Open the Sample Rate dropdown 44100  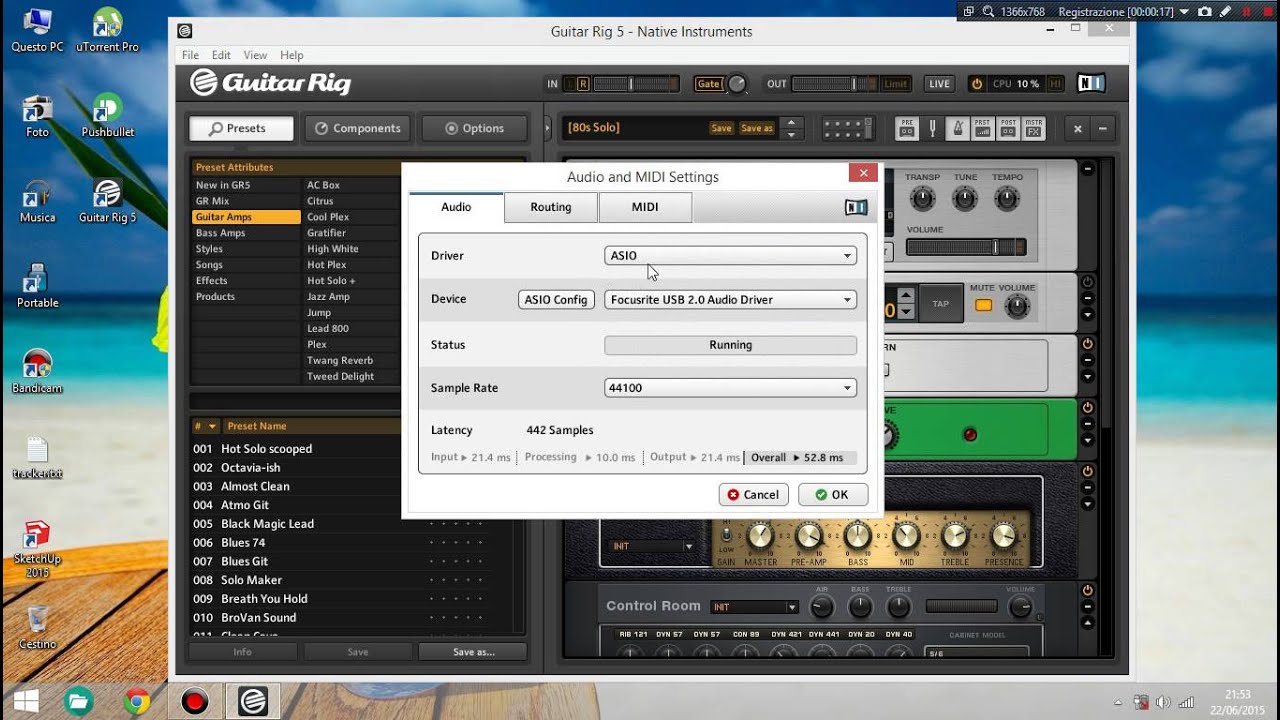pyautogui.click(x=730, y=388)
